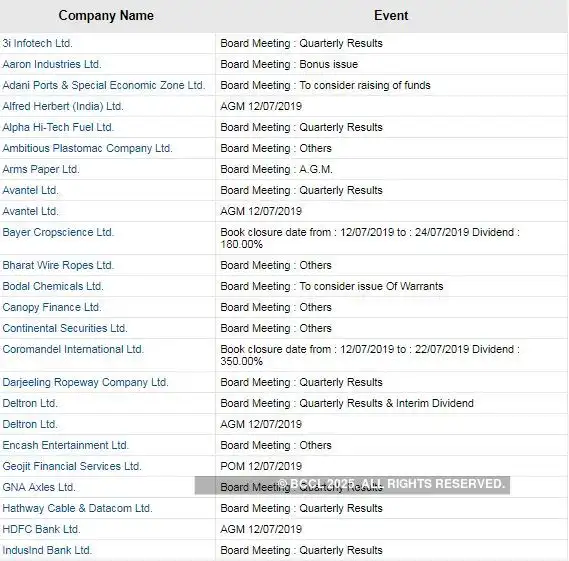569x561 pixels.
Task: Open Avantel Ltd. link in AGM row
Action: [30, 212]
